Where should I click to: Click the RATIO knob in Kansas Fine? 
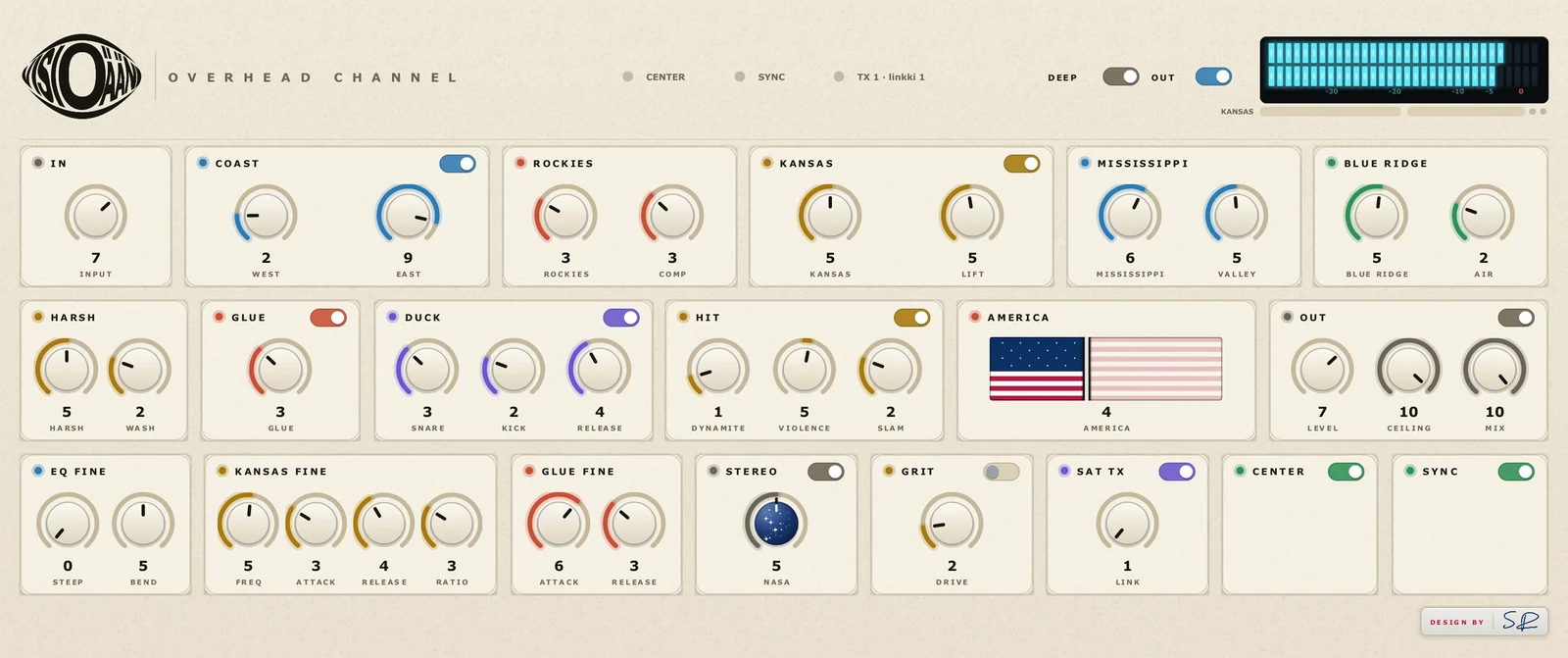(x=452, y=523)
